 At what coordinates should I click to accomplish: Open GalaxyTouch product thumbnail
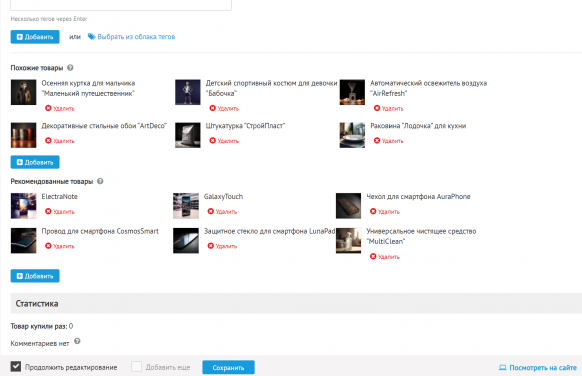pyautogui.click(x=186, y=206)
